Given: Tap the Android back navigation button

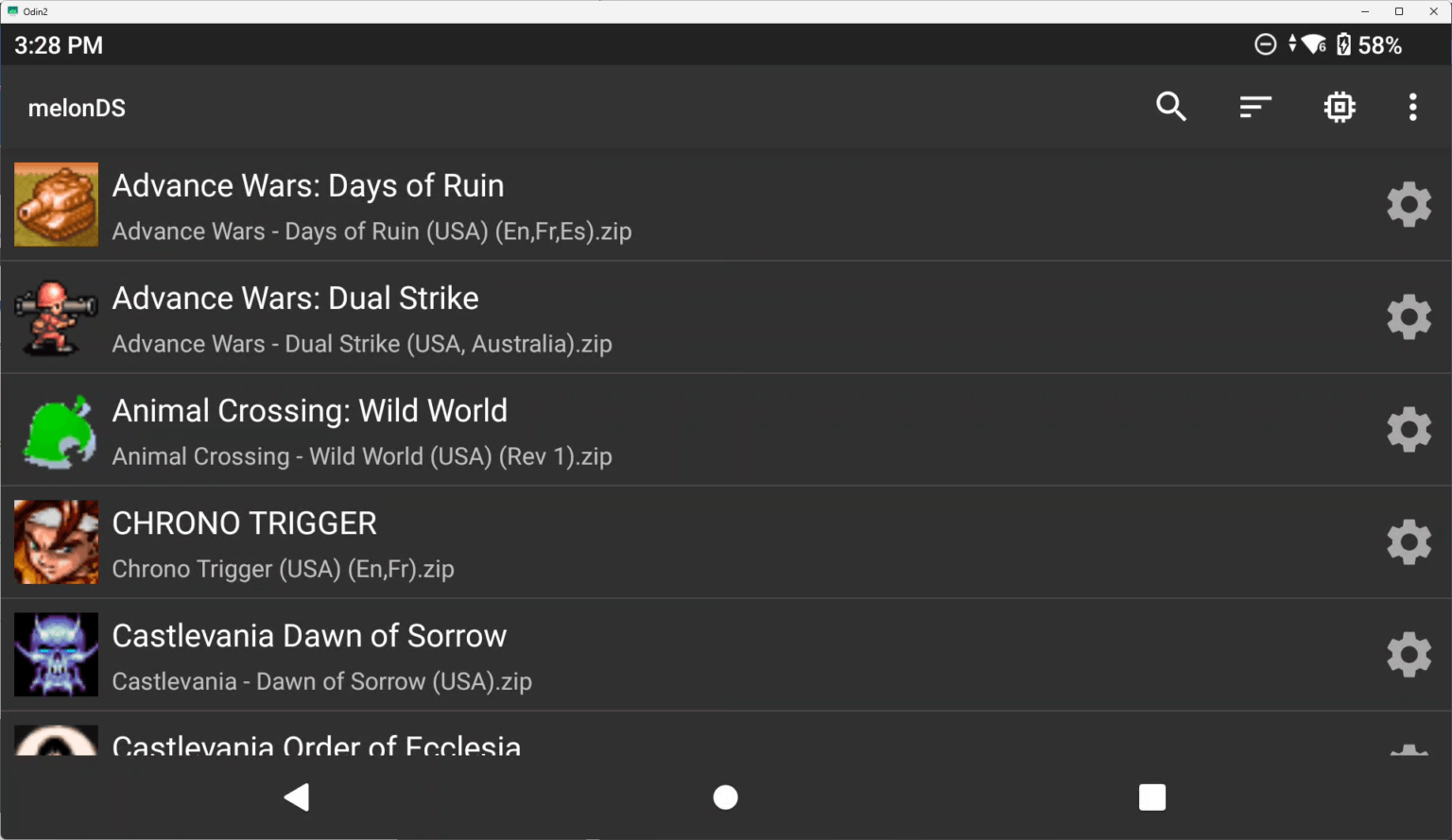Looking at the screenshot, I should pos(296,797).
